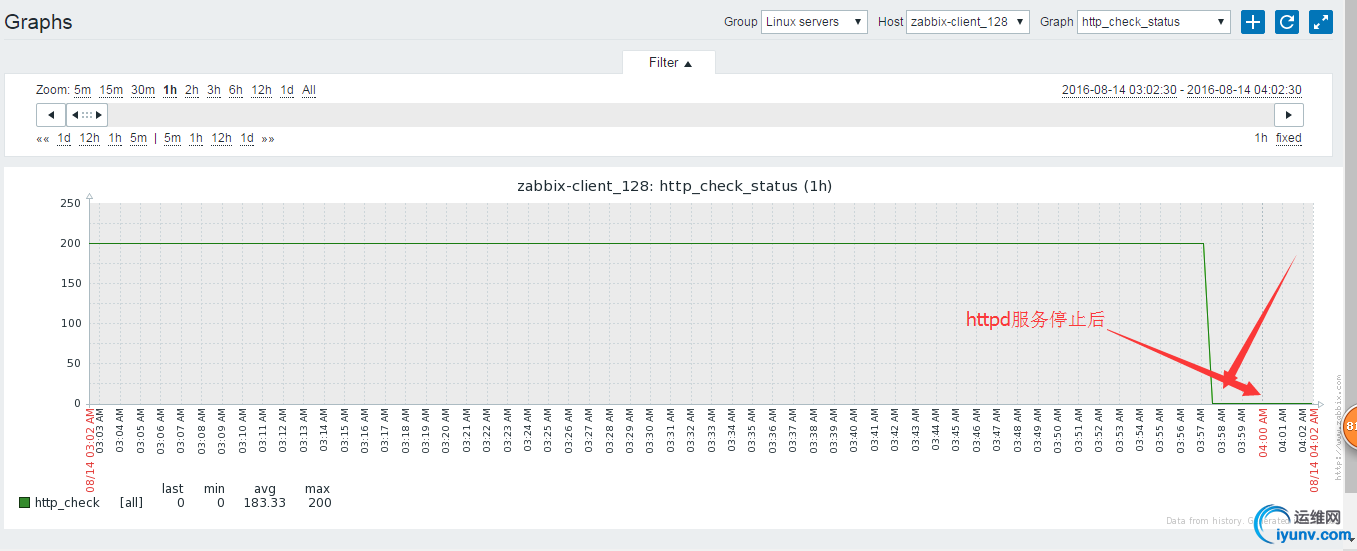Click the »» jump-forward arrows
The width and height of the screenshot is (1357, 551).
click(268, 139)
